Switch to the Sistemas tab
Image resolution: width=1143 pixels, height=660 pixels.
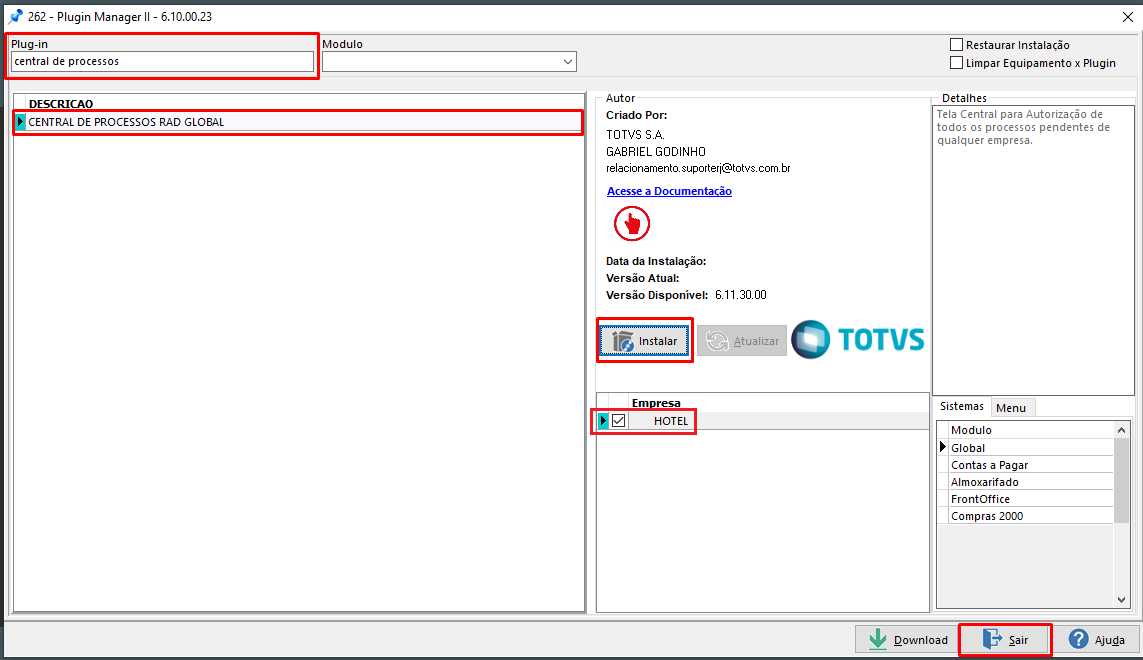pyautogui.click(x=961, y=406)
